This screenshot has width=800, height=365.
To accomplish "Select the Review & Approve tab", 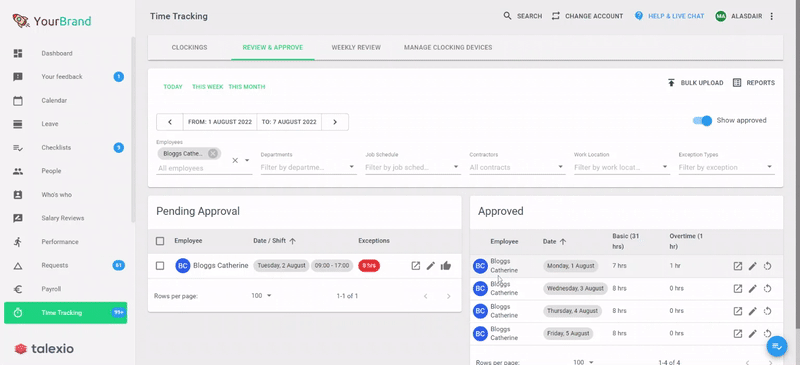I will pos(273,47).
